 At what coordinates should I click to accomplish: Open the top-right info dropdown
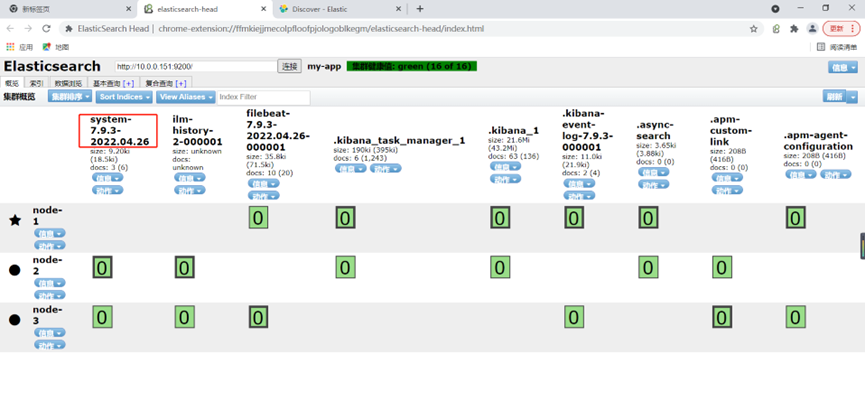(x=843, y=67)
